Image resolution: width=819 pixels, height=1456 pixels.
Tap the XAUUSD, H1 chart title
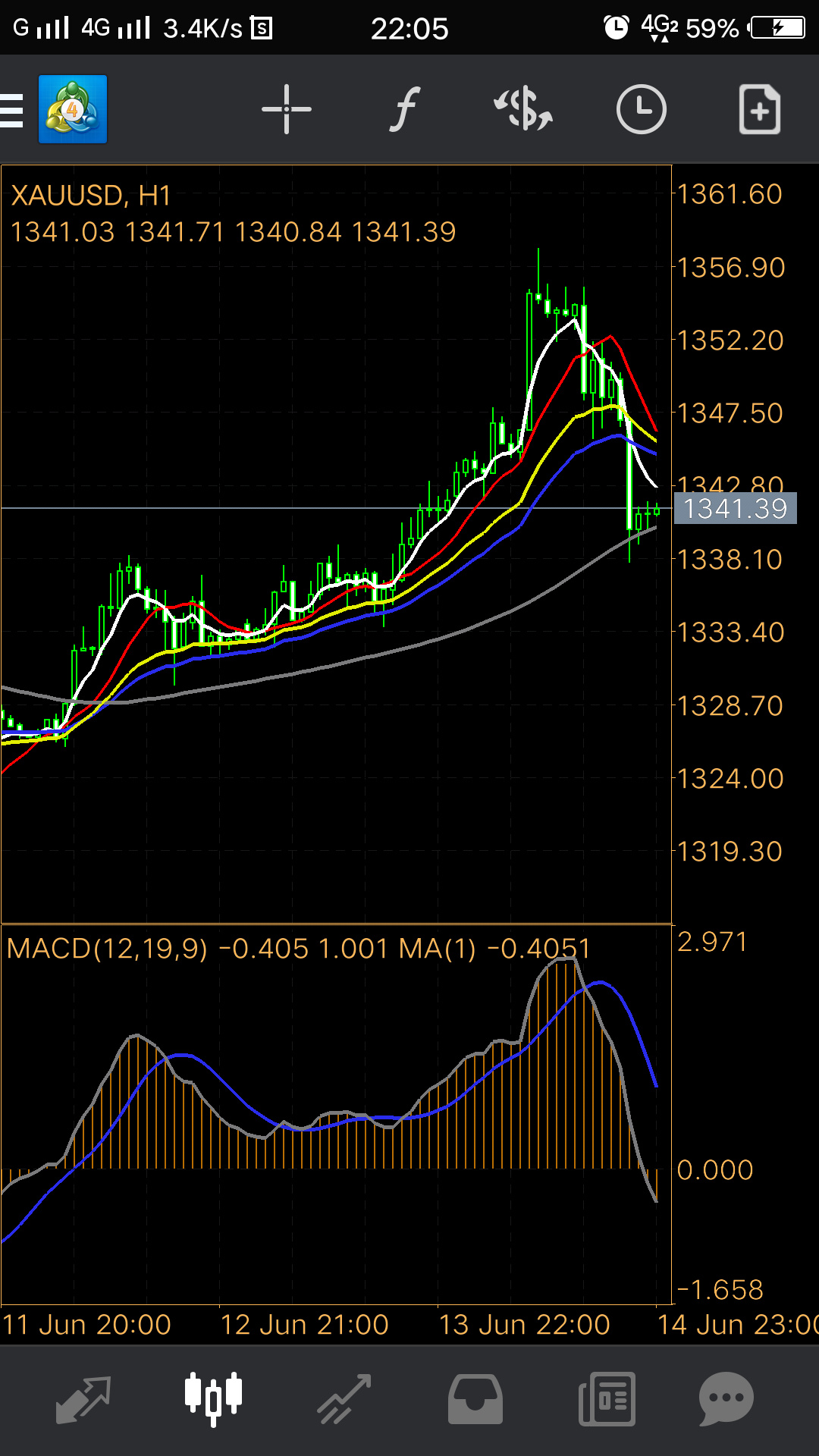(91, 196)
